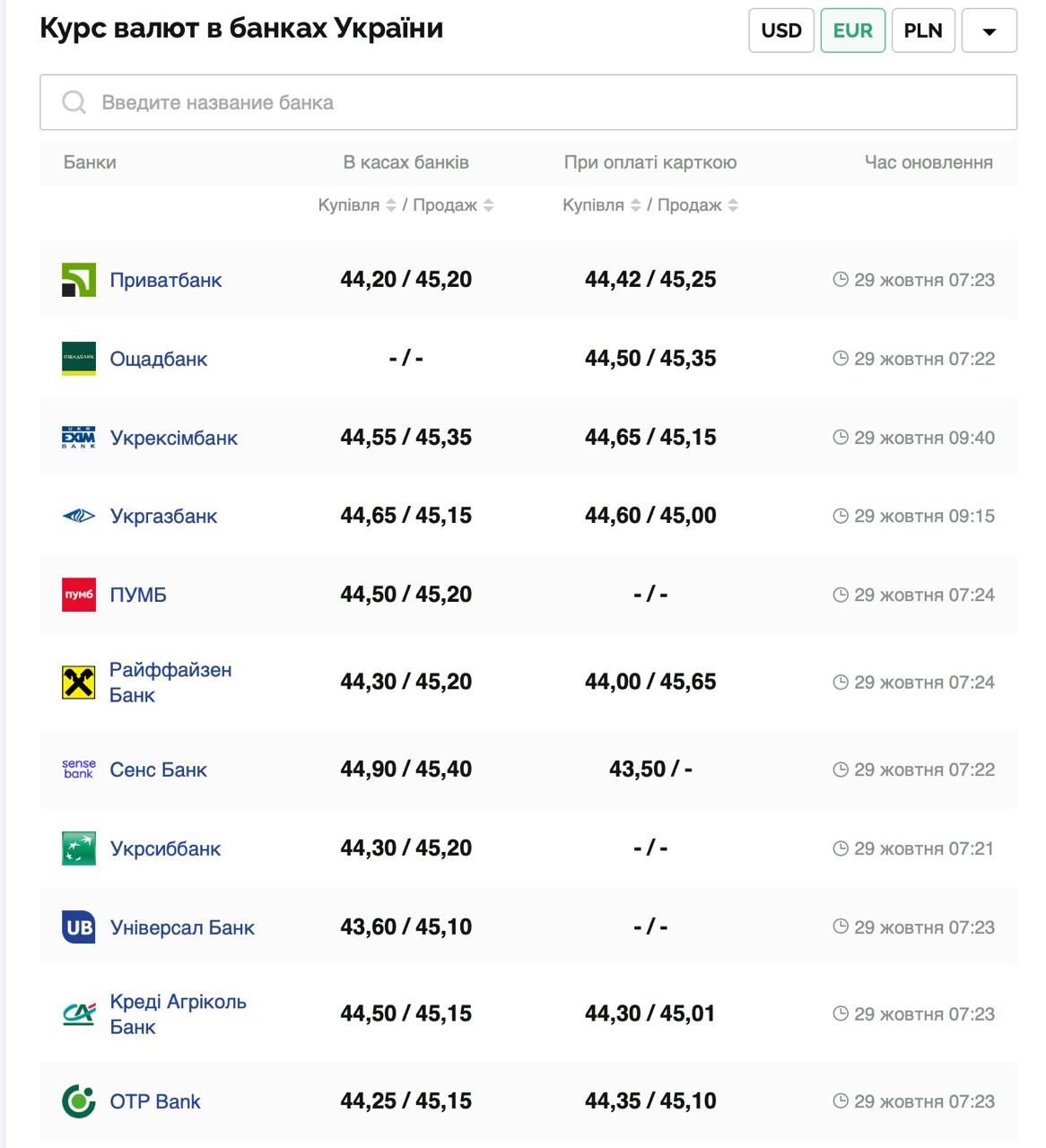
Task: Sort by cash desk Продаж rate
Action: [x=488, y=205]
